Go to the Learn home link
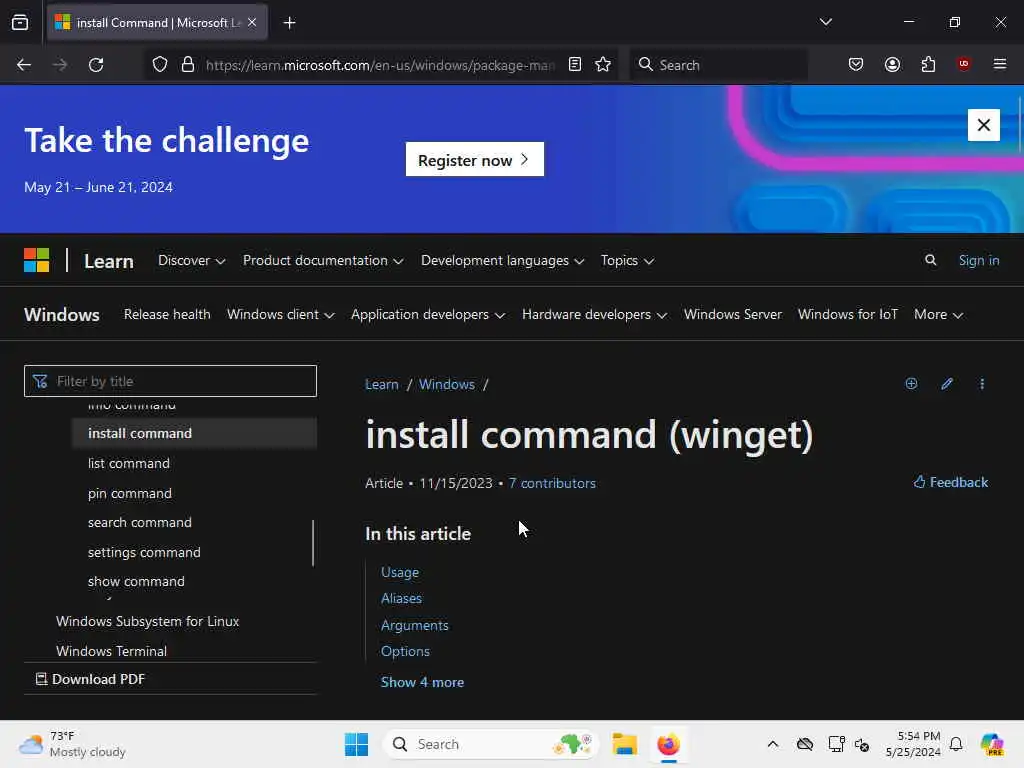 (x=109, y=261)
